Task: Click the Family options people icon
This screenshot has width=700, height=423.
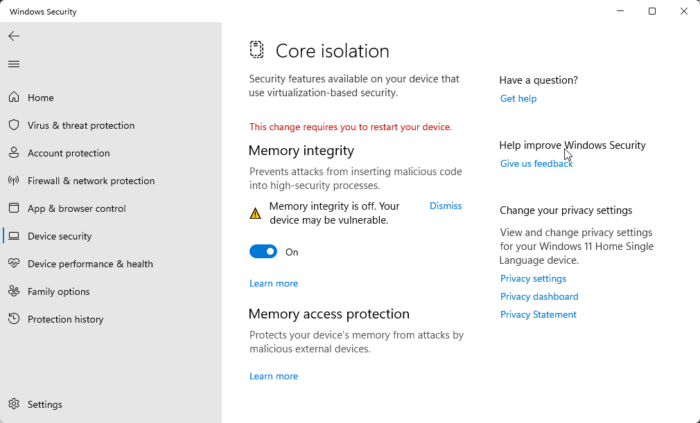Action: tap(14, 292)
